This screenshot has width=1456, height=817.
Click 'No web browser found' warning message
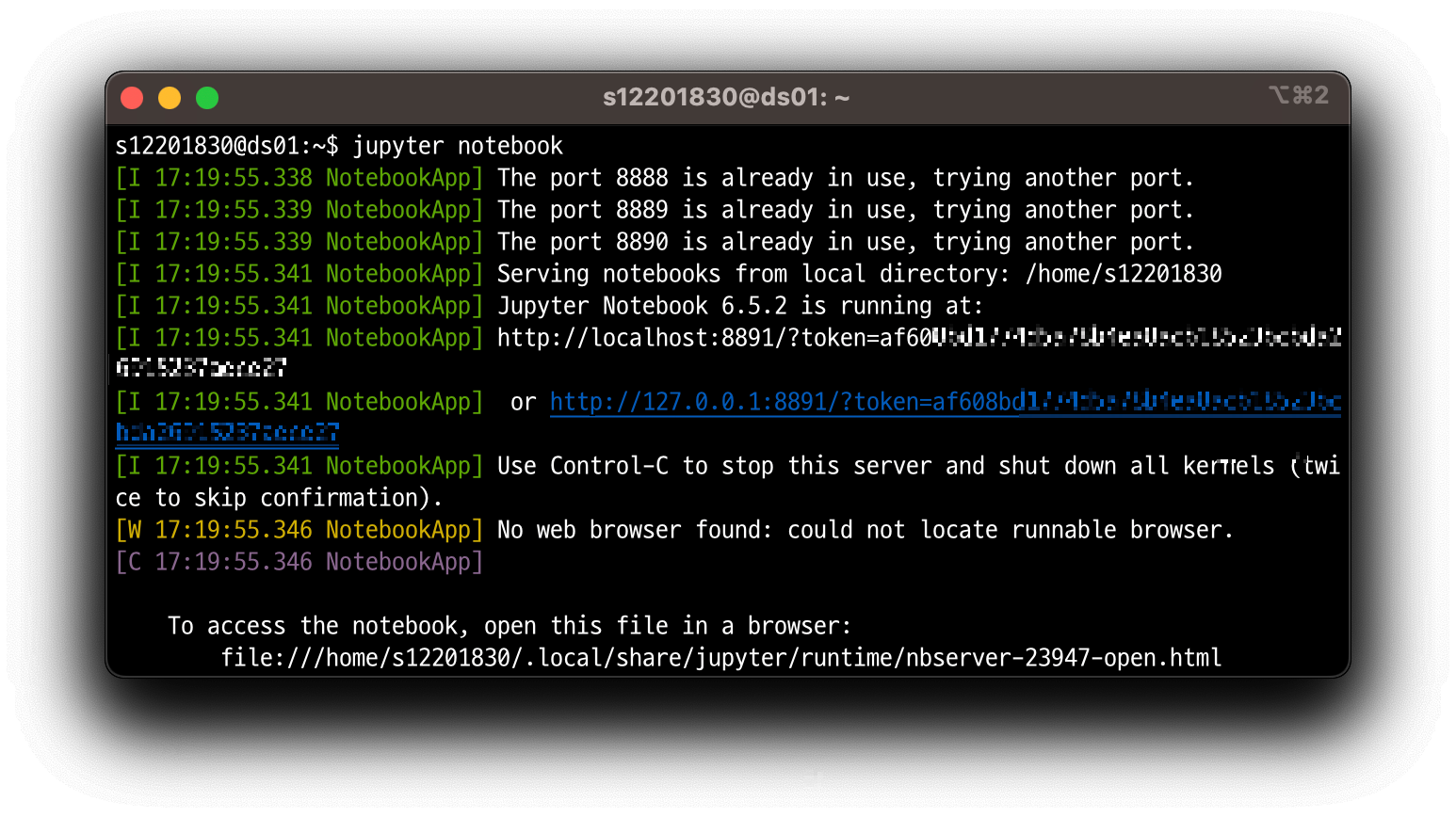866,530
